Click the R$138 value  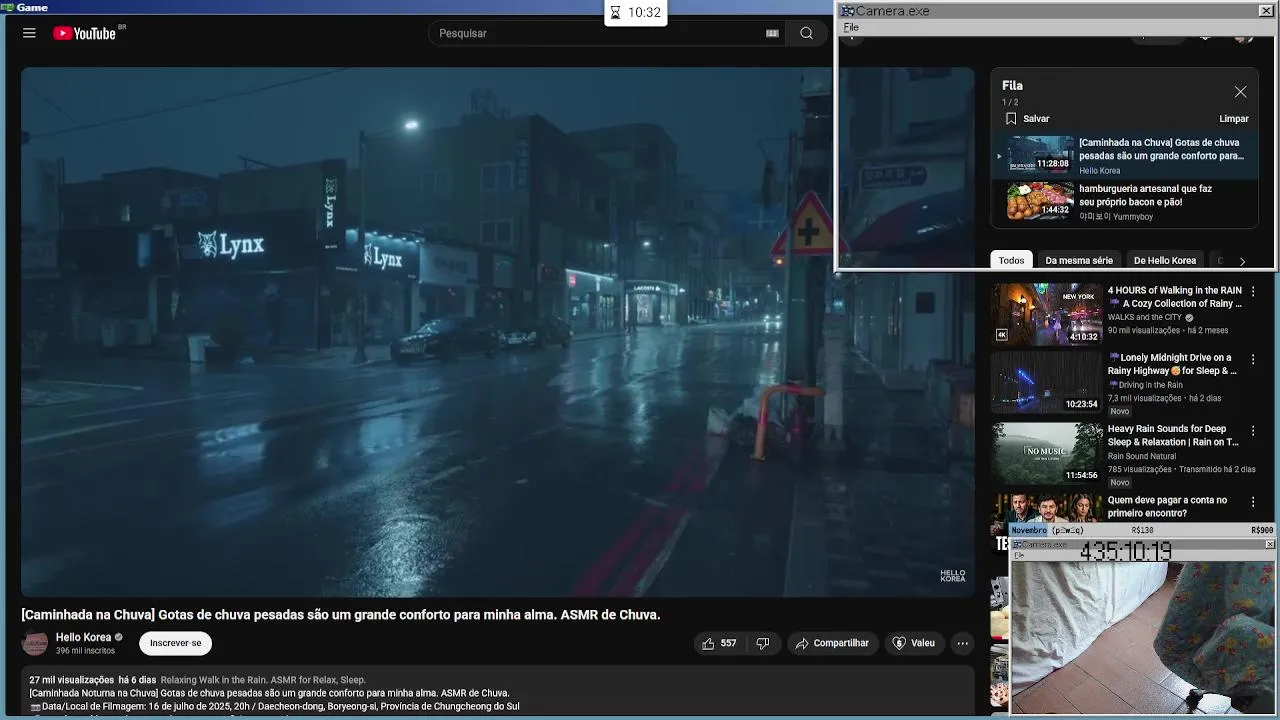tap(1142, 530)
